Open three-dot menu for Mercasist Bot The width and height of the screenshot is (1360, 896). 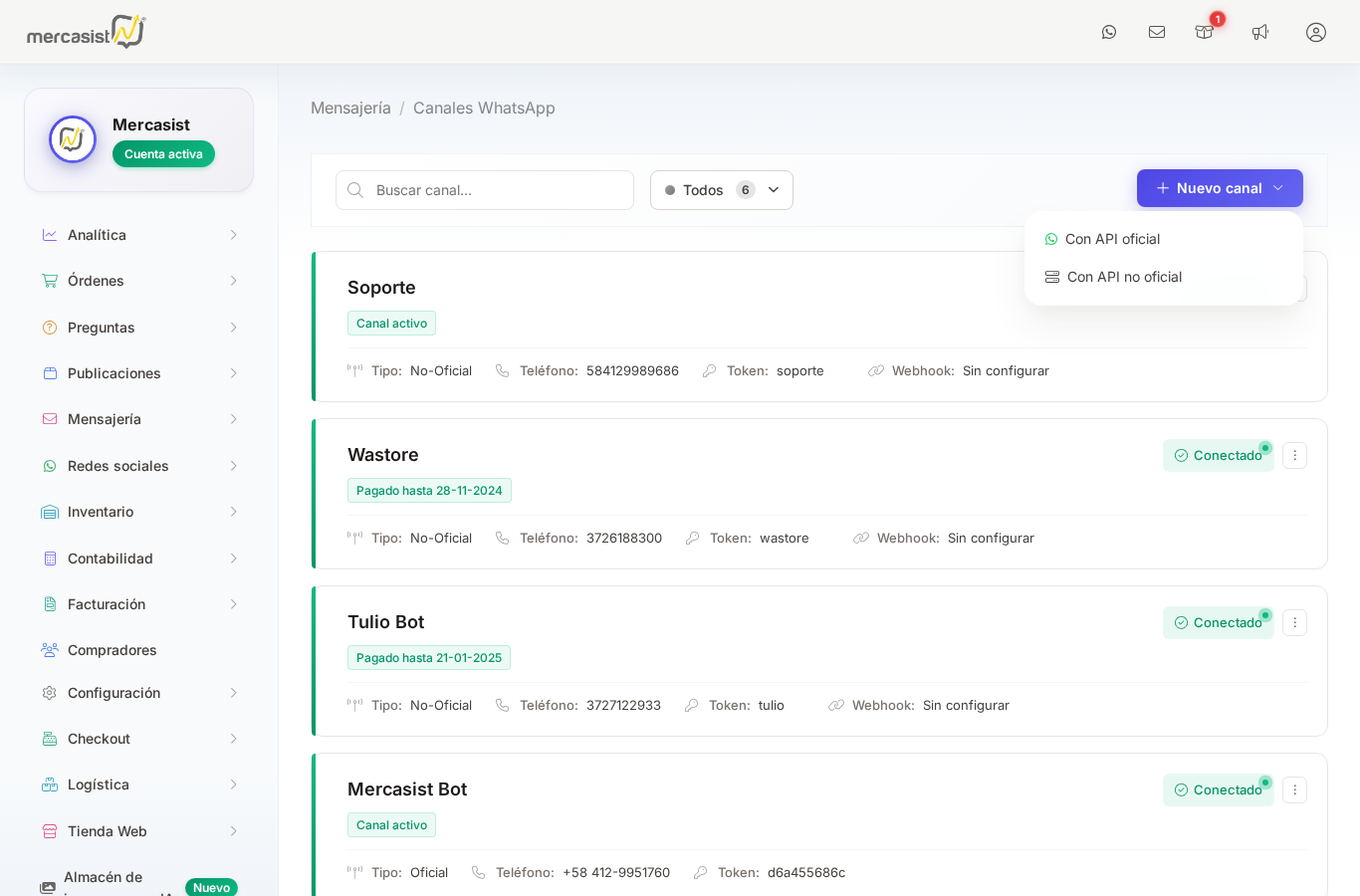coord(1294,789)
